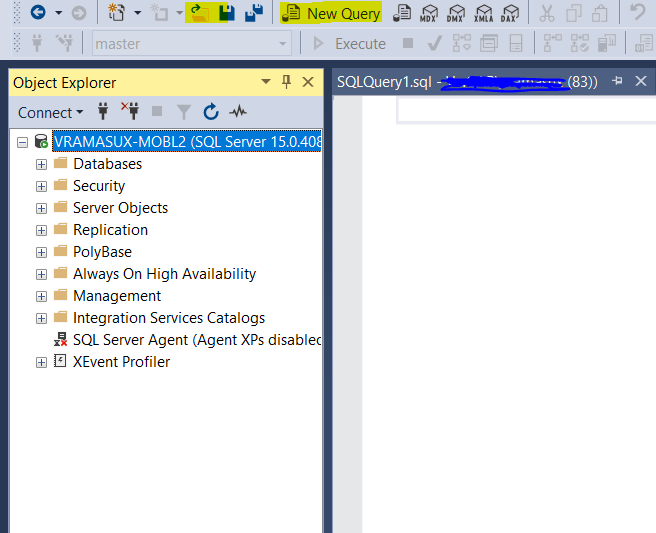
Task: Navigate backward with the blue back arrow
Action: point(38,13)
